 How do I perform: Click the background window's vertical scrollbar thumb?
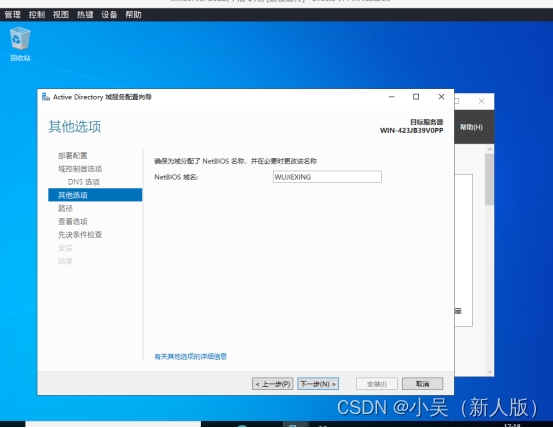point(490,179)
